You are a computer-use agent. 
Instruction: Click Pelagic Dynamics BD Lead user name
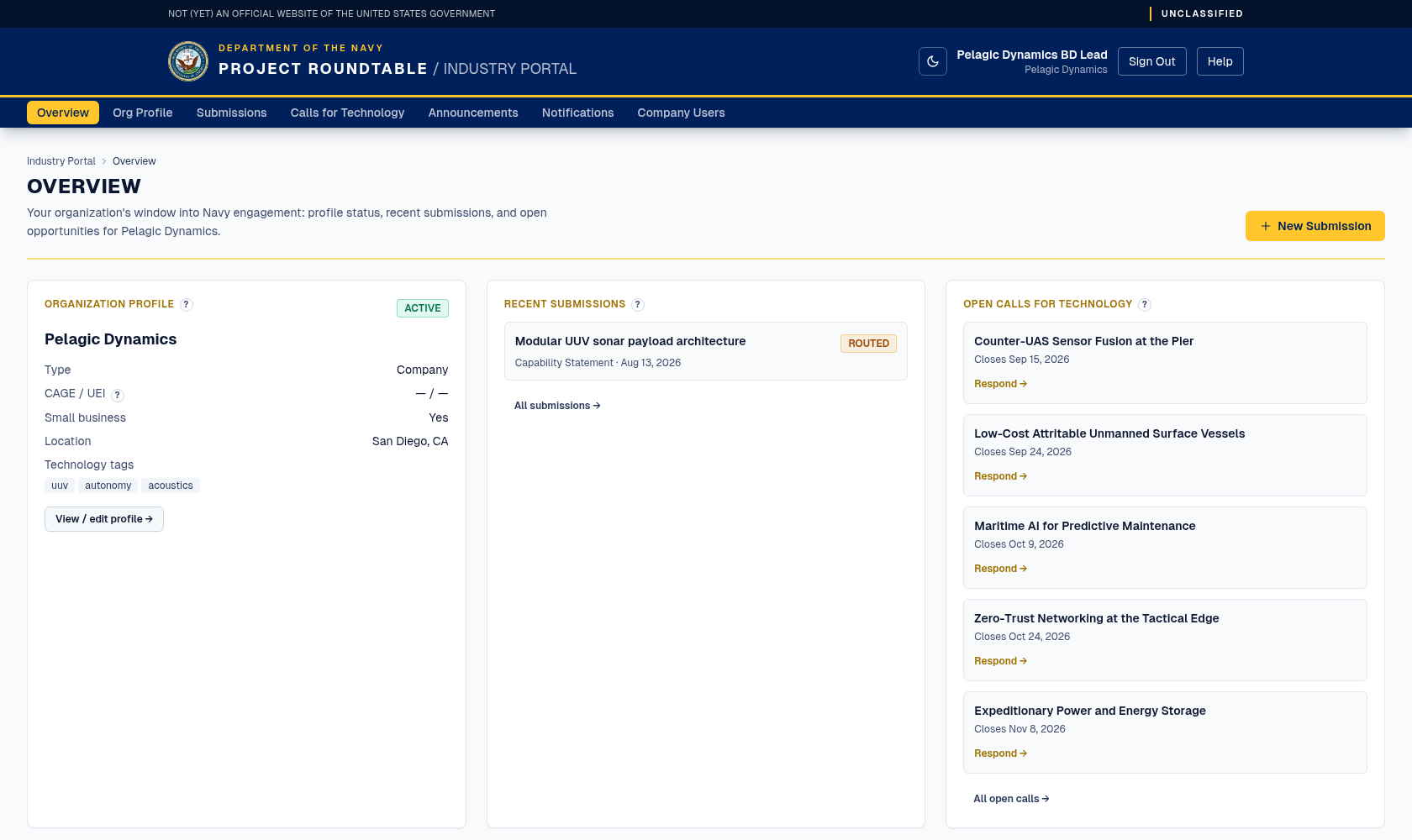coord(1032,55)
